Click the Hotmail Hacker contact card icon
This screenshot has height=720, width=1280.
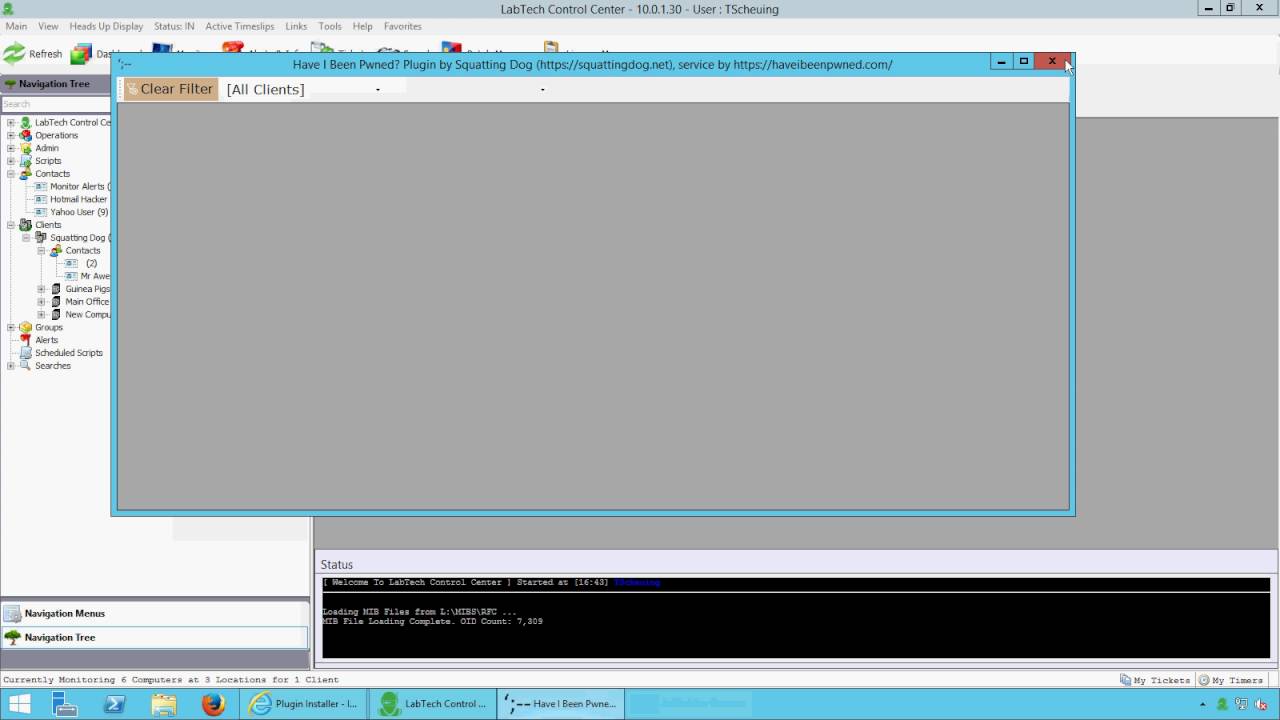coord(41,199)
